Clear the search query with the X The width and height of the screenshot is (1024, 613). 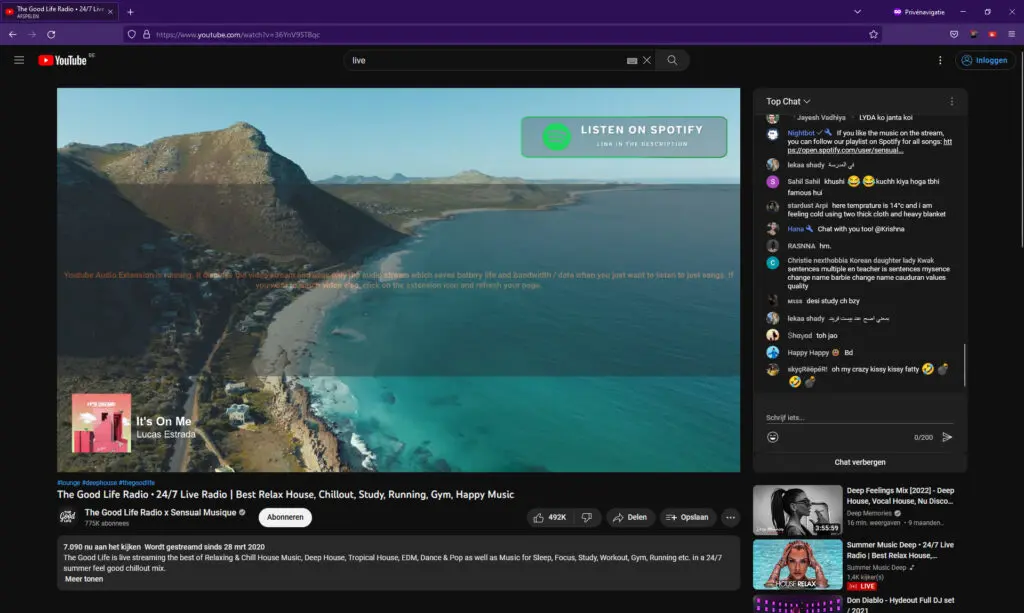(647, 60)
